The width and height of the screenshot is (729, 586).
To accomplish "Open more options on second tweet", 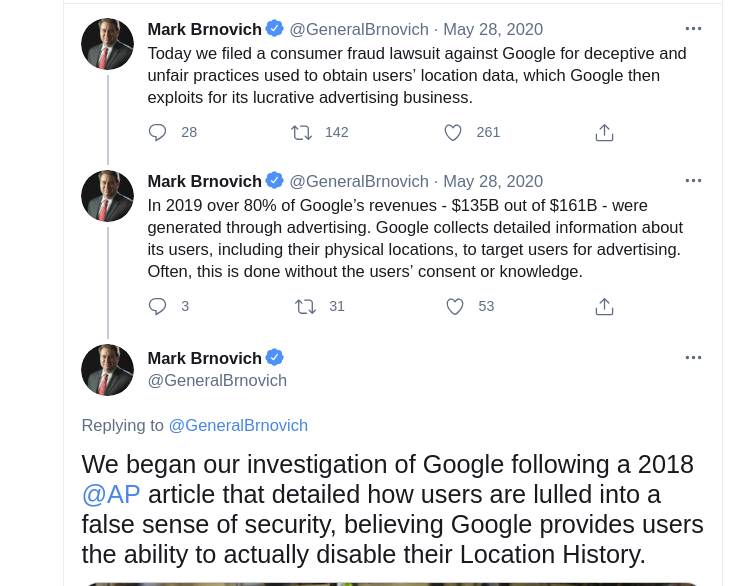I will tap(693, 181).
